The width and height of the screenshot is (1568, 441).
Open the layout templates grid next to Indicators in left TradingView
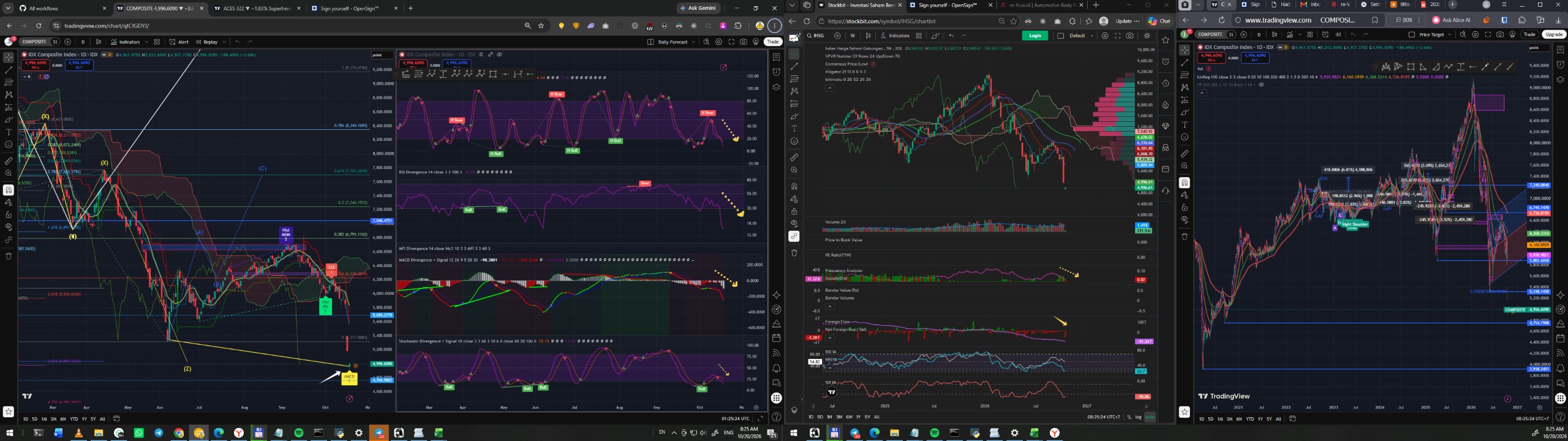(x=157, y=42)
